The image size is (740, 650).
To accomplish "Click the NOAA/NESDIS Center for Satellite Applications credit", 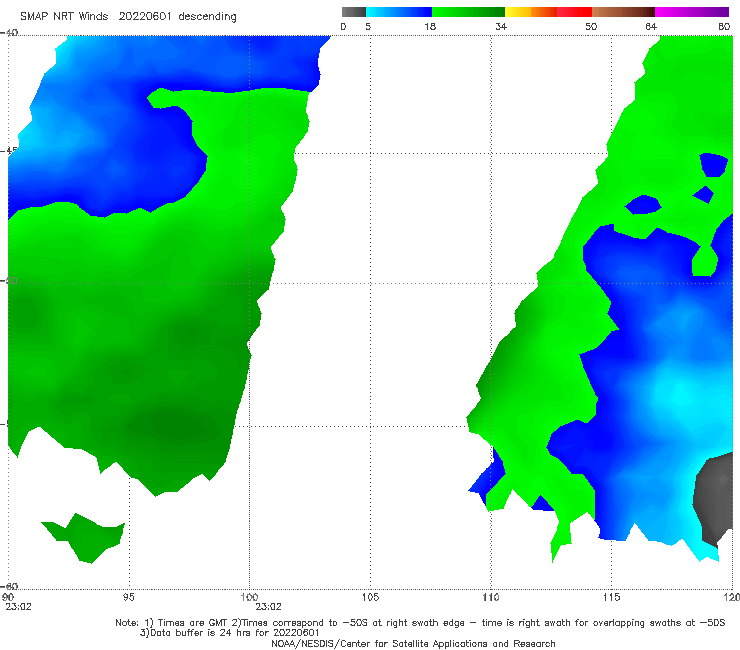I will [x=413, y=643].
